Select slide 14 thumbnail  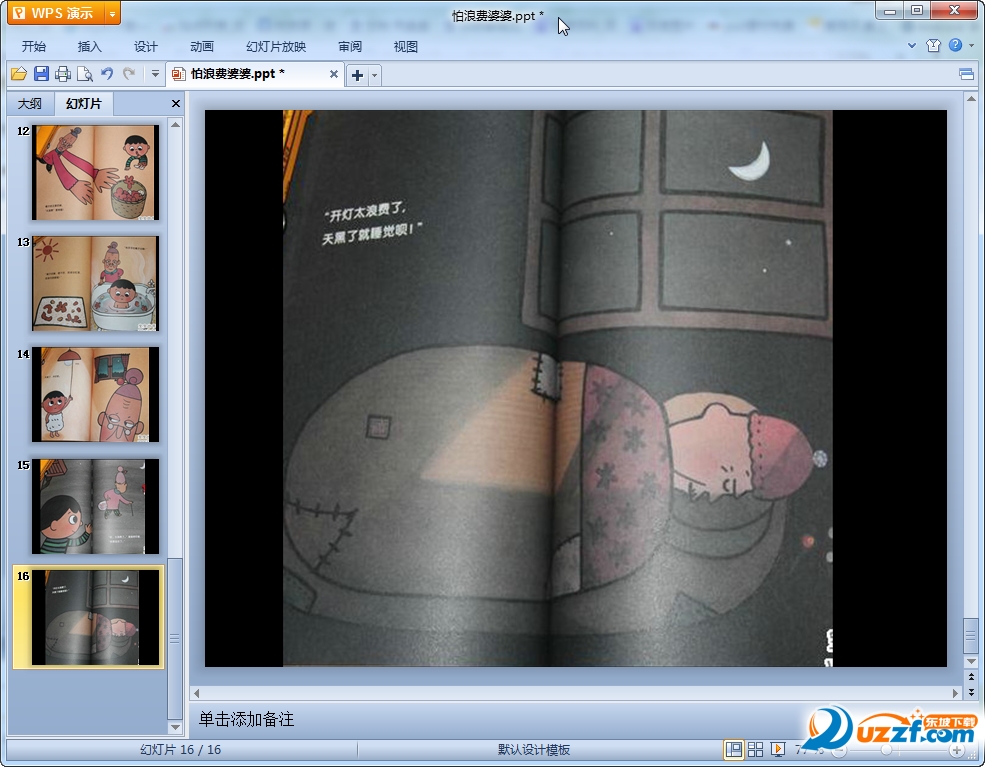pyautogui.click(x=95, y=394)
